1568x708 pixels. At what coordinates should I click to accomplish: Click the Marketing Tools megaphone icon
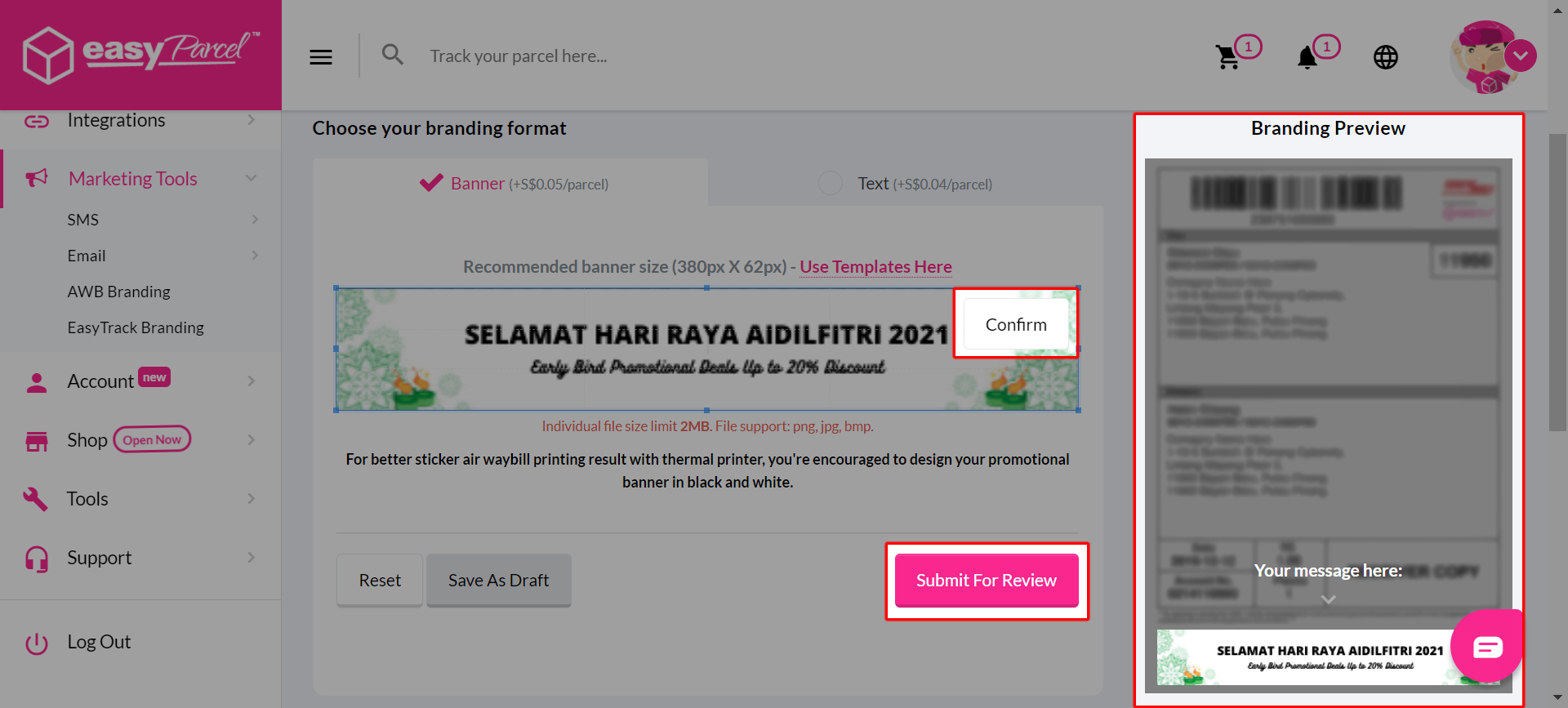pos(36,178)
